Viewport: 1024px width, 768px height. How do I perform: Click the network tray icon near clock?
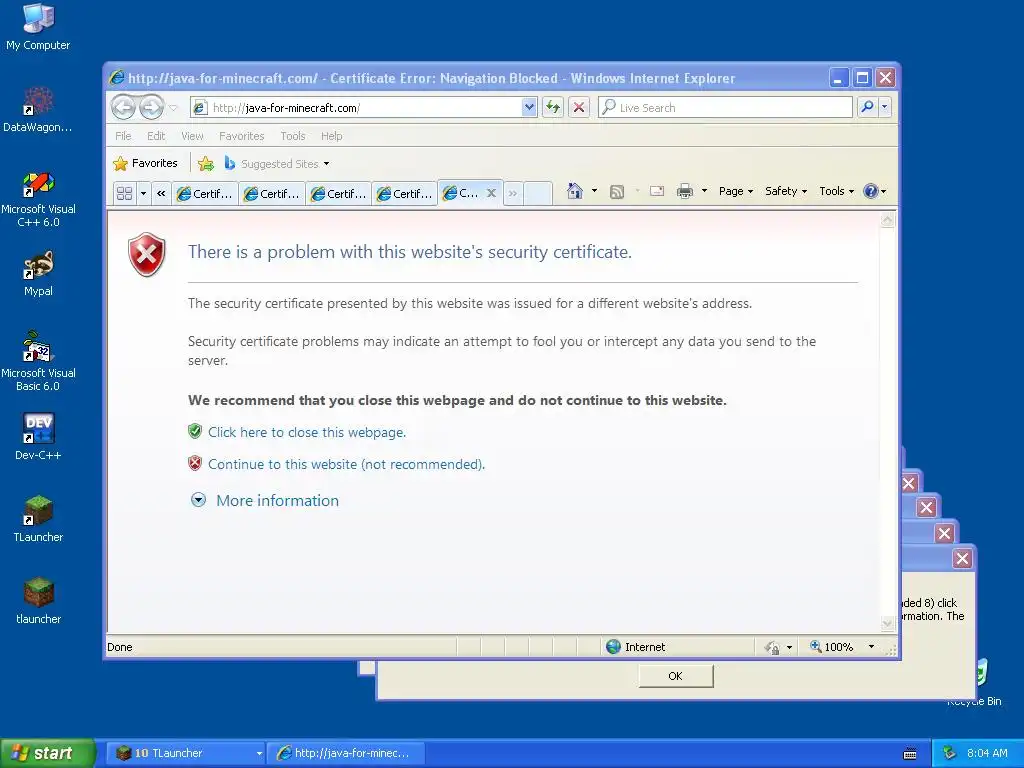click(950, 753)
